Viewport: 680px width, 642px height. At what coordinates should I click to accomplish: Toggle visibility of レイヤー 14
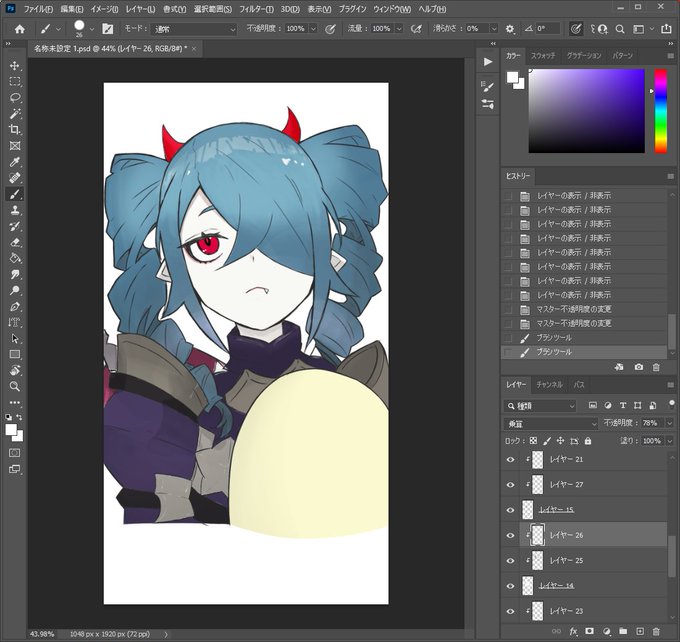[510, 586]
